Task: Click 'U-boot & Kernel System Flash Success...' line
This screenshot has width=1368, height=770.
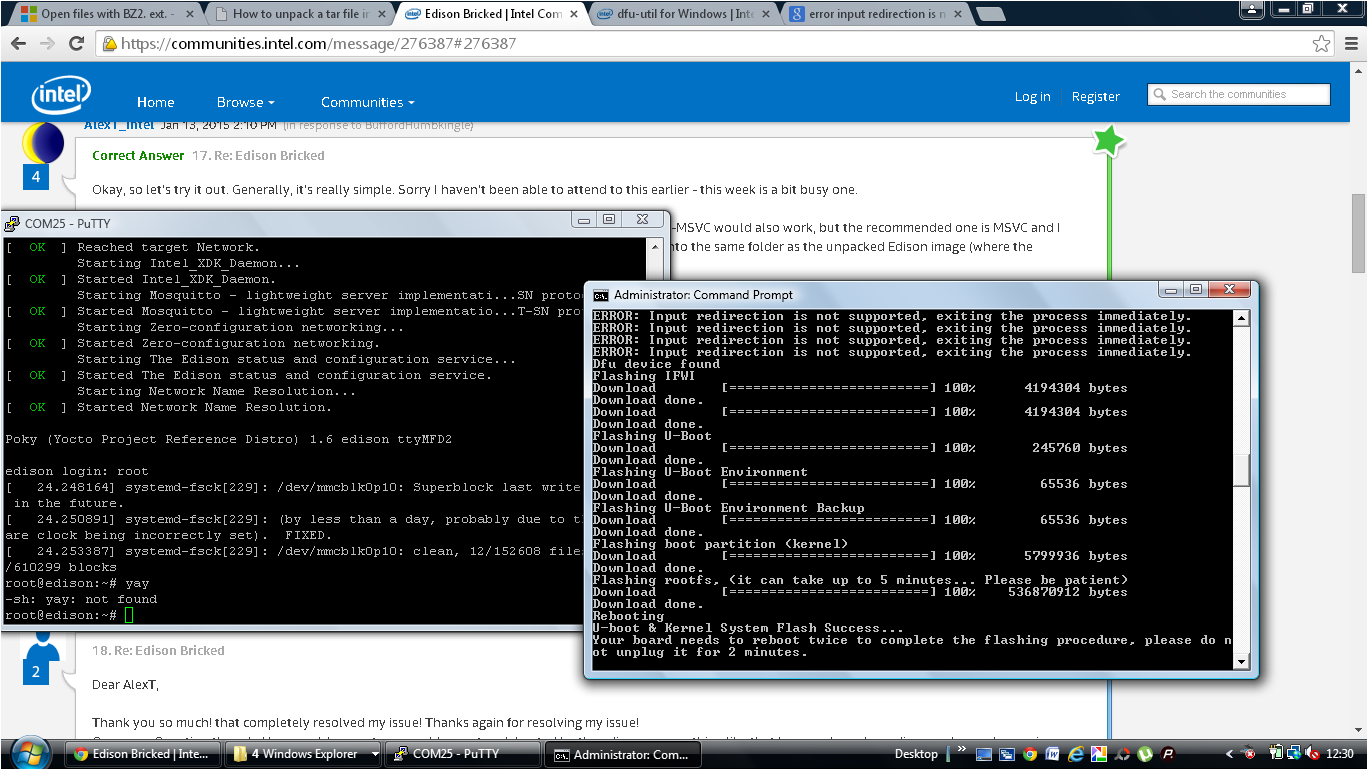Action: [748, 628]
